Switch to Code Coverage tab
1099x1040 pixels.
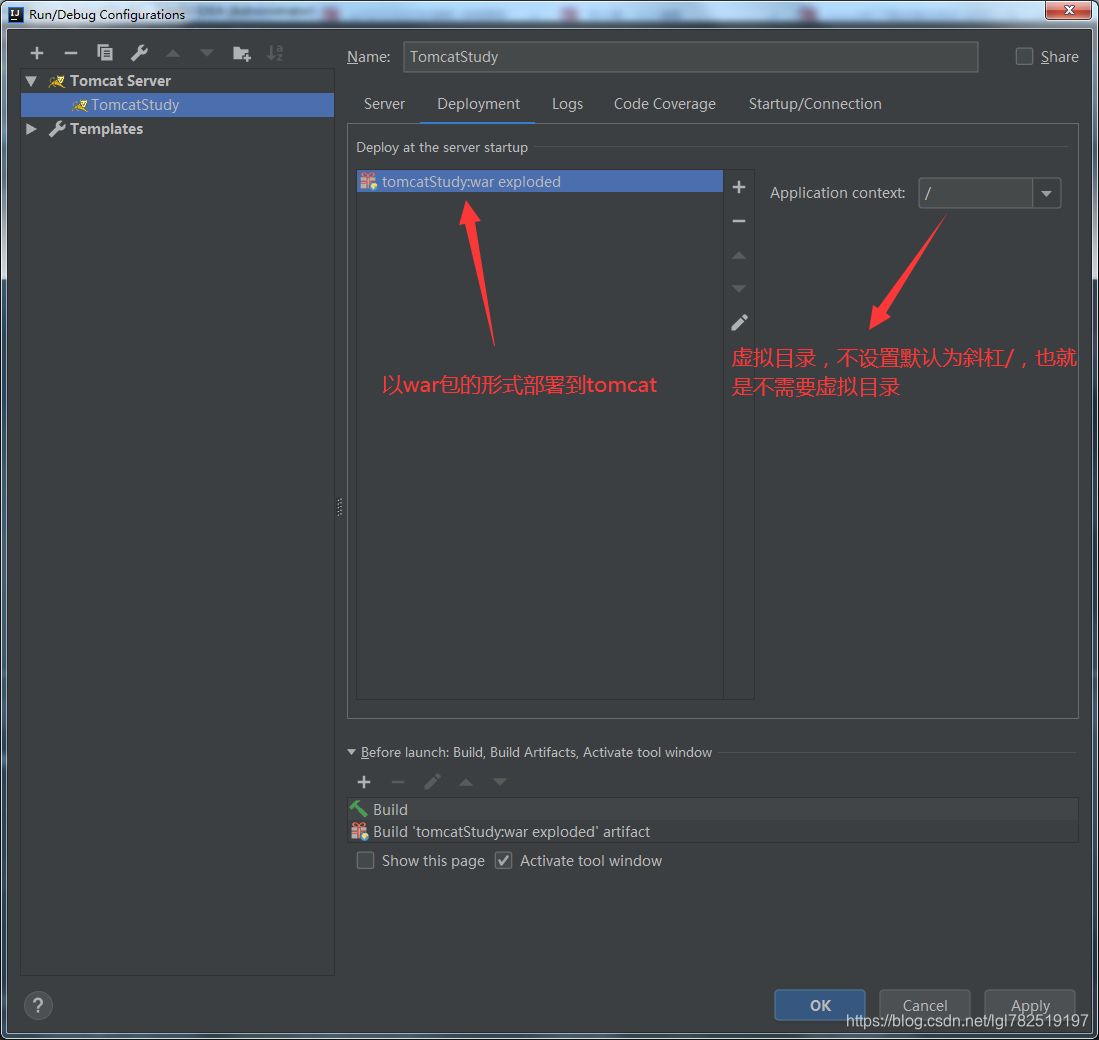[664, 104]
